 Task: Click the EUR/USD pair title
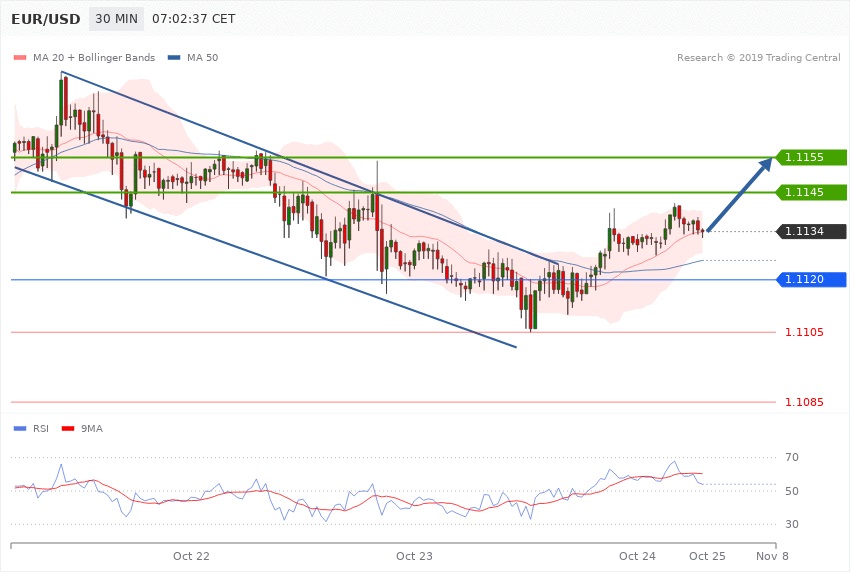46,19
